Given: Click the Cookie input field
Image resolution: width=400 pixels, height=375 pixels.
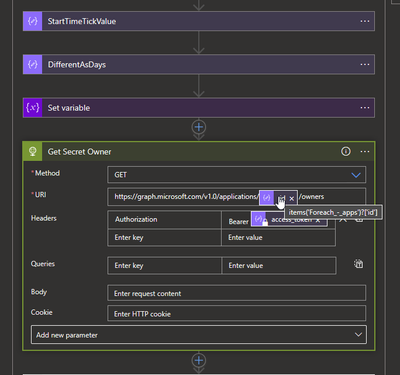Looking at the screenshot, I should pyautogui.click(x=237, y=314).
